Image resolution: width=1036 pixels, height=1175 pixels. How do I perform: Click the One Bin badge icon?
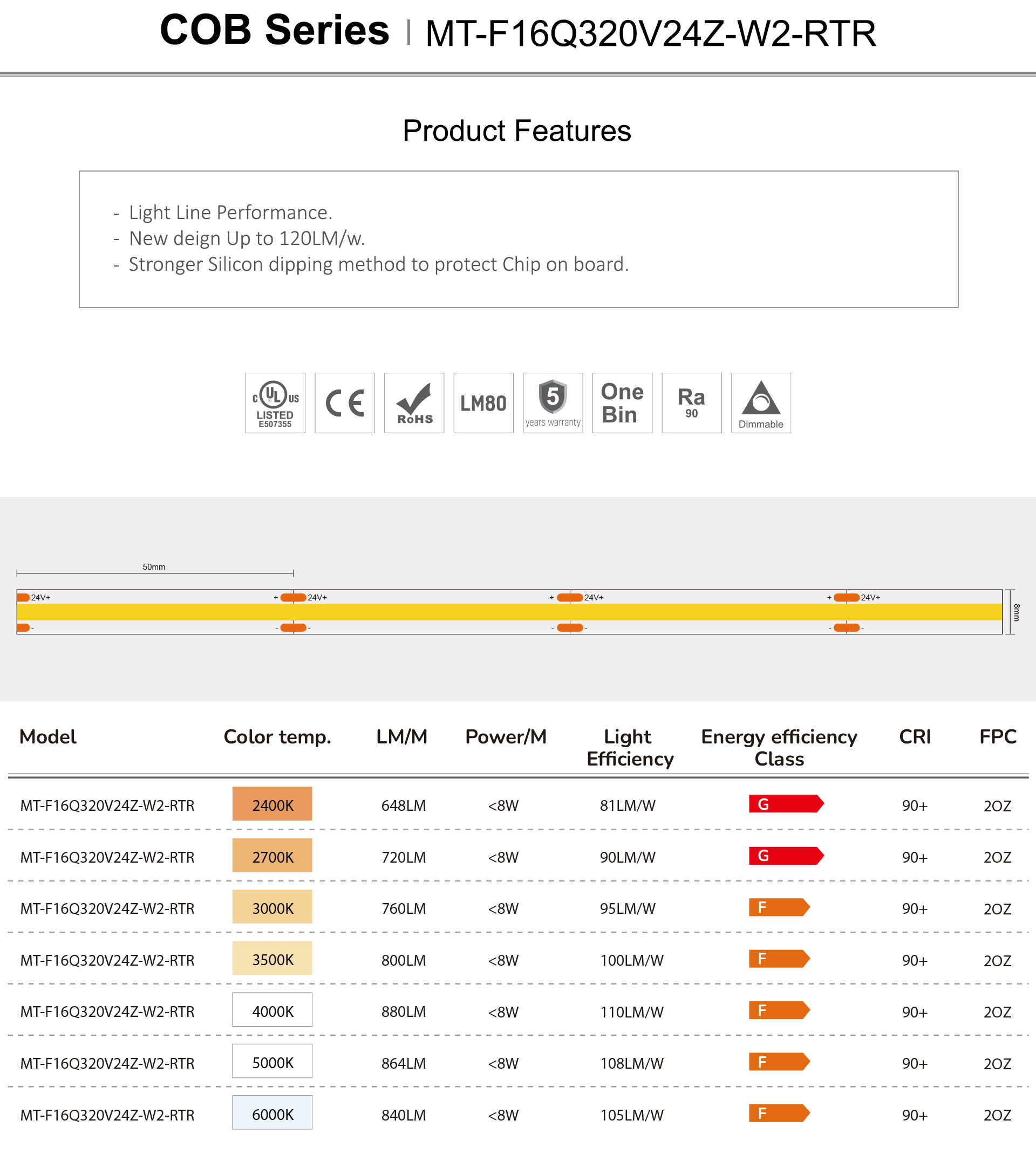click(x=622, y=403)
